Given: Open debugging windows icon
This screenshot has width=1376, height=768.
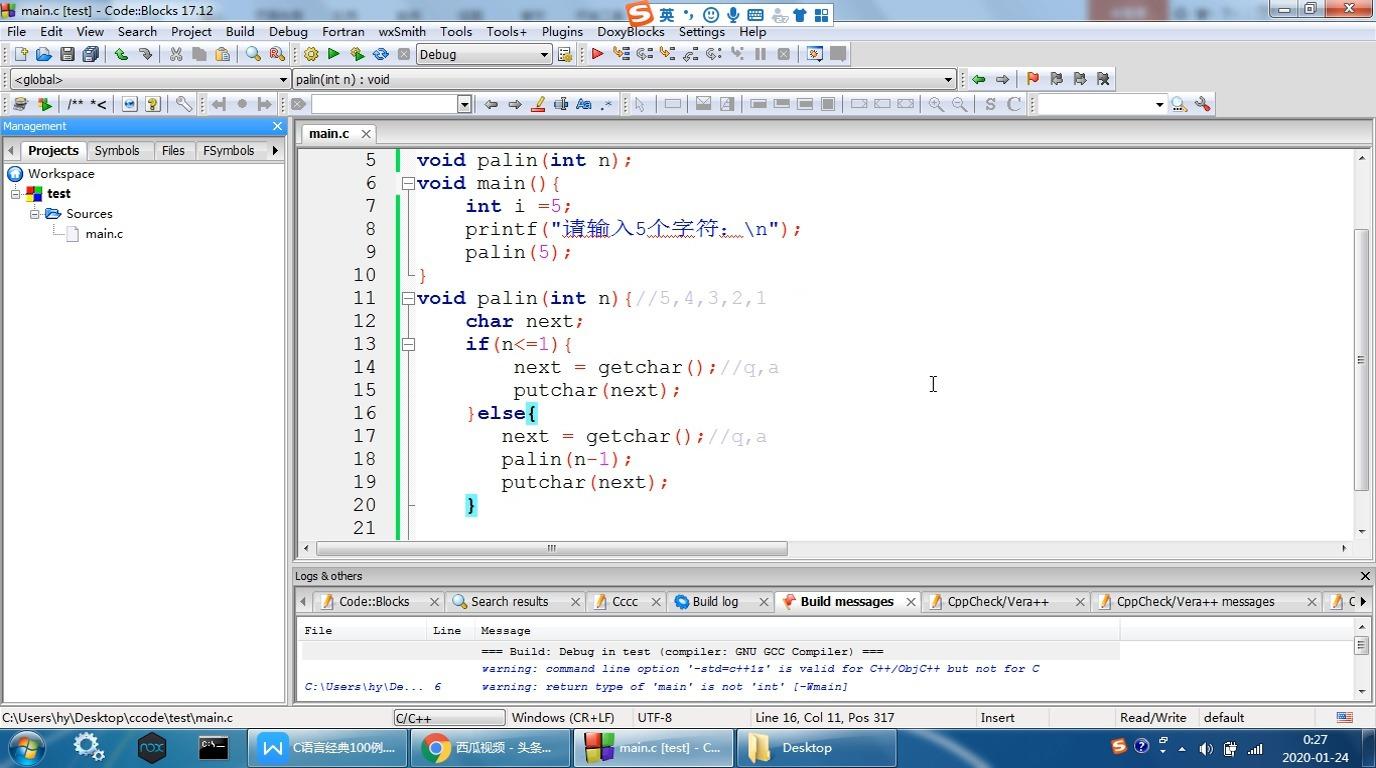Looking at the screenshot, I should [x=815, y=54].
